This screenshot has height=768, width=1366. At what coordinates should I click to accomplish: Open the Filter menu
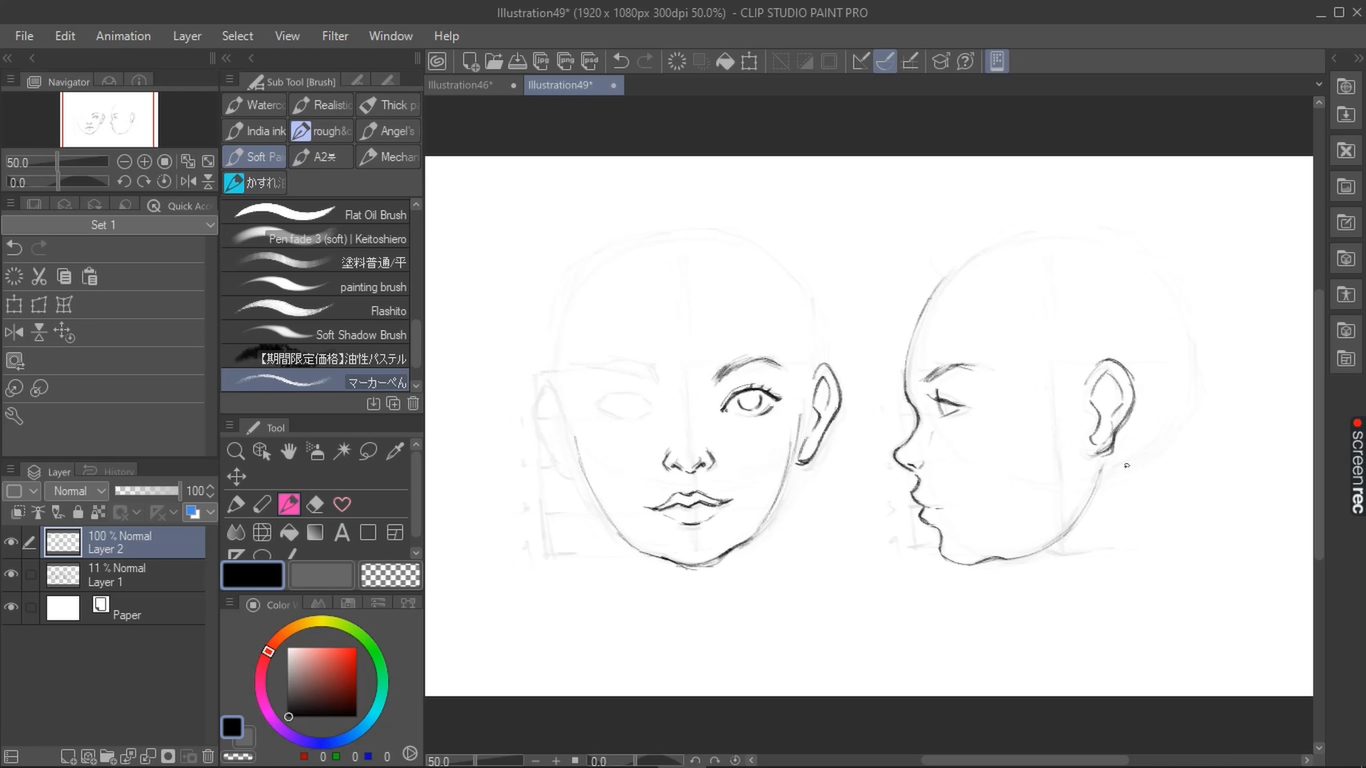[x=335, y=36]
